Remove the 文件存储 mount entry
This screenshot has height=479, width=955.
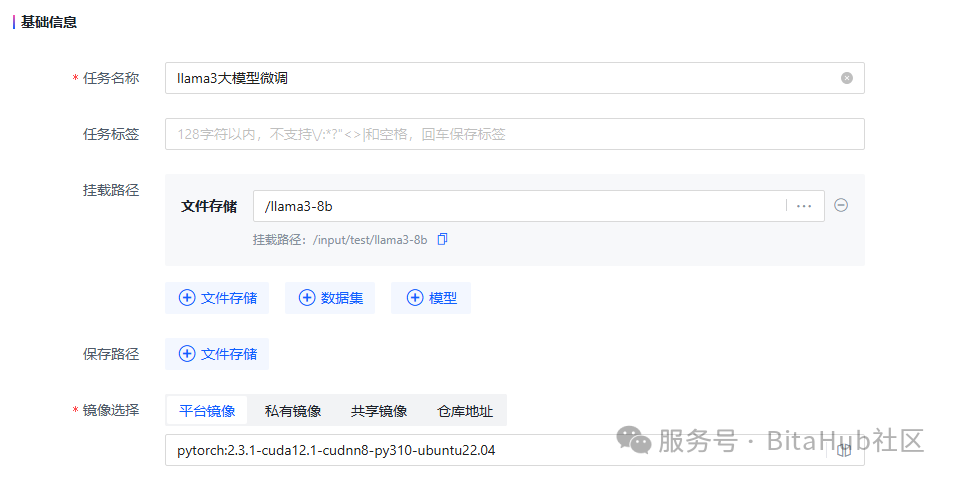[x=841, y=205]
